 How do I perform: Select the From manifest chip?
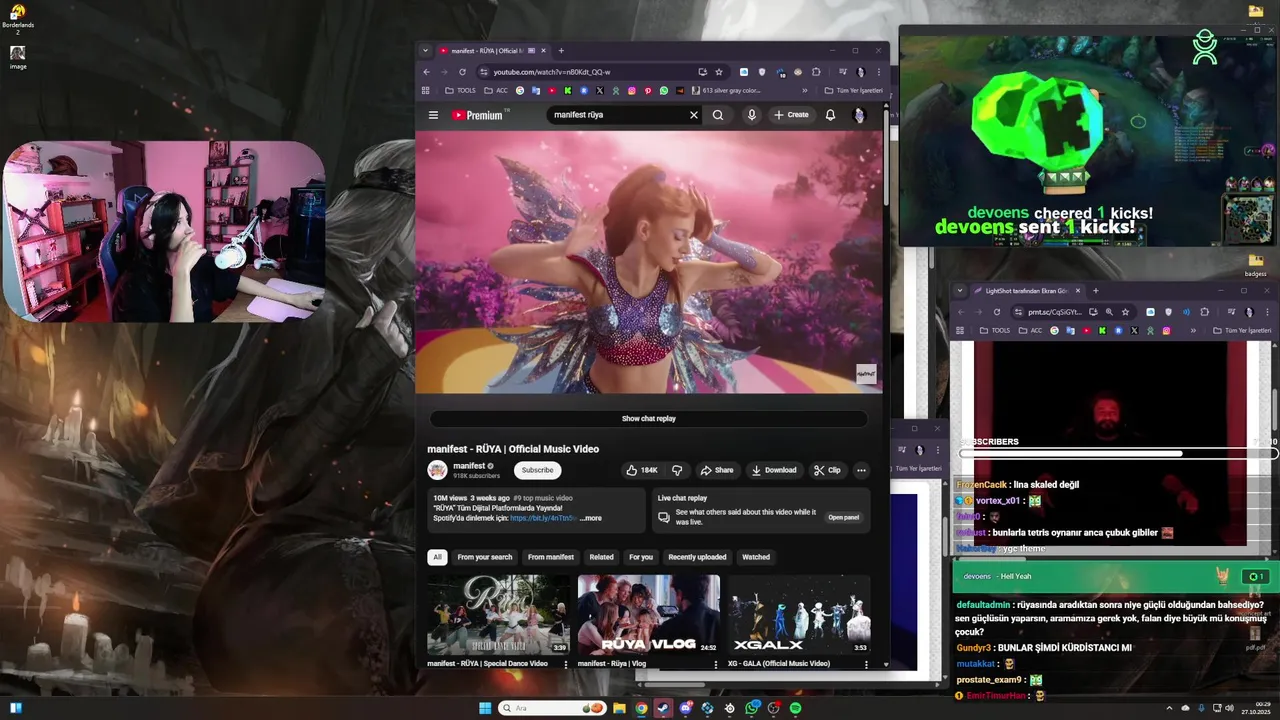pyautogui.click(x=551, y=557)
